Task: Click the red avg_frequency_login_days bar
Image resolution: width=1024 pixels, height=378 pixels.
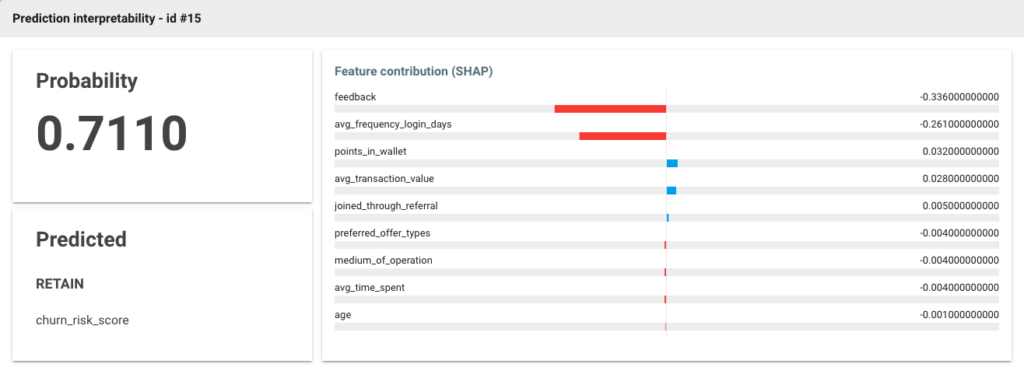Action: tap(622, 136)
